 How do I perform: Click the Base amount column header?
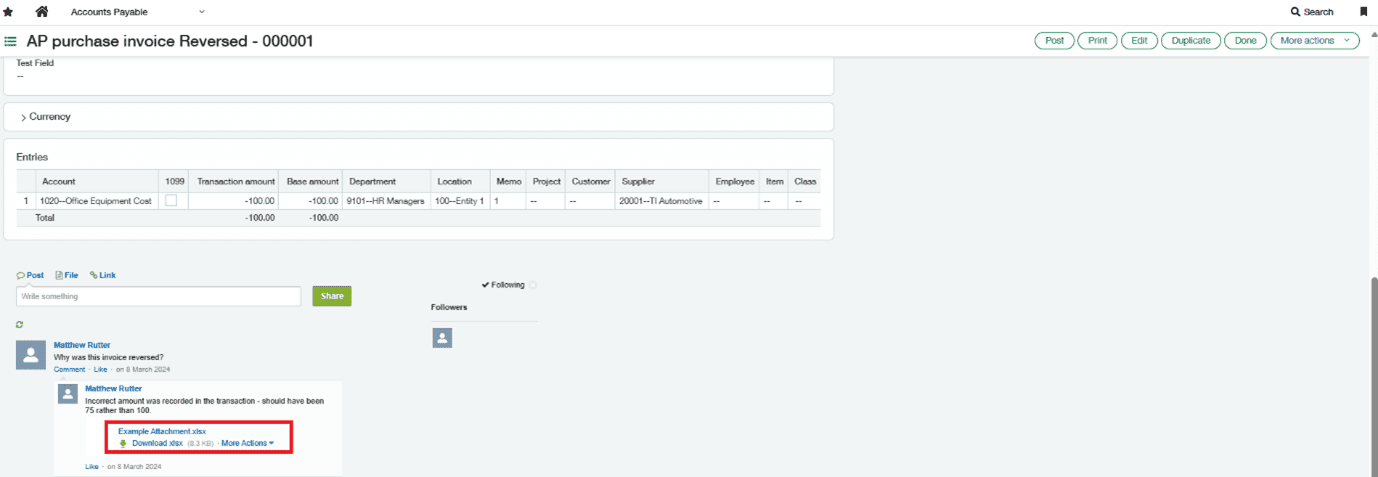coord(312,182)
